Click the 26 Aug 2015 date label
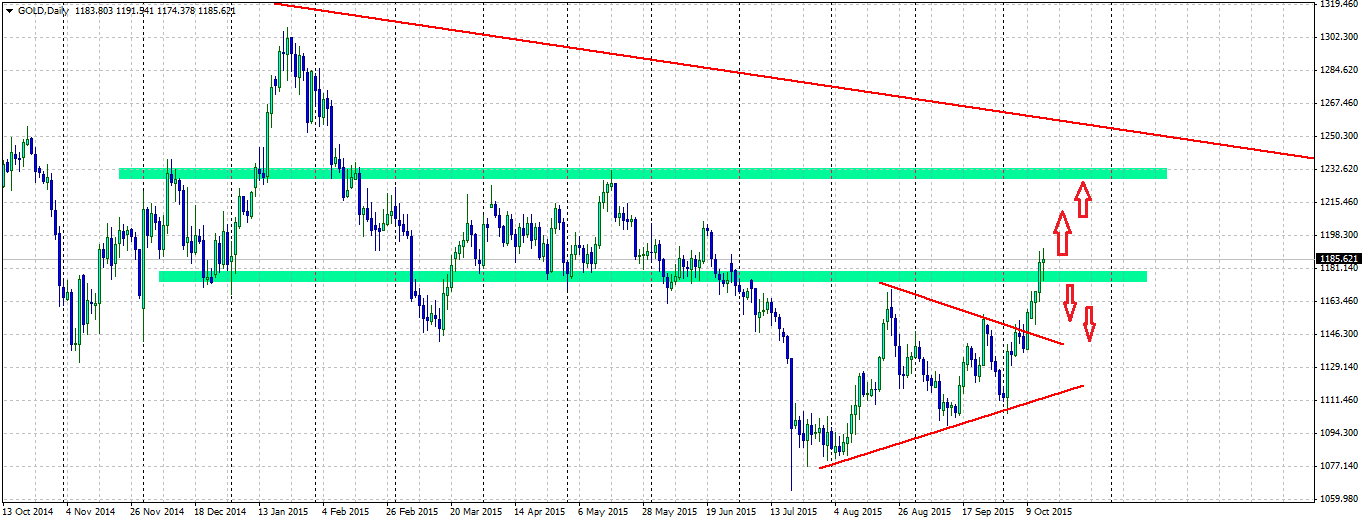 pos(925,511)
